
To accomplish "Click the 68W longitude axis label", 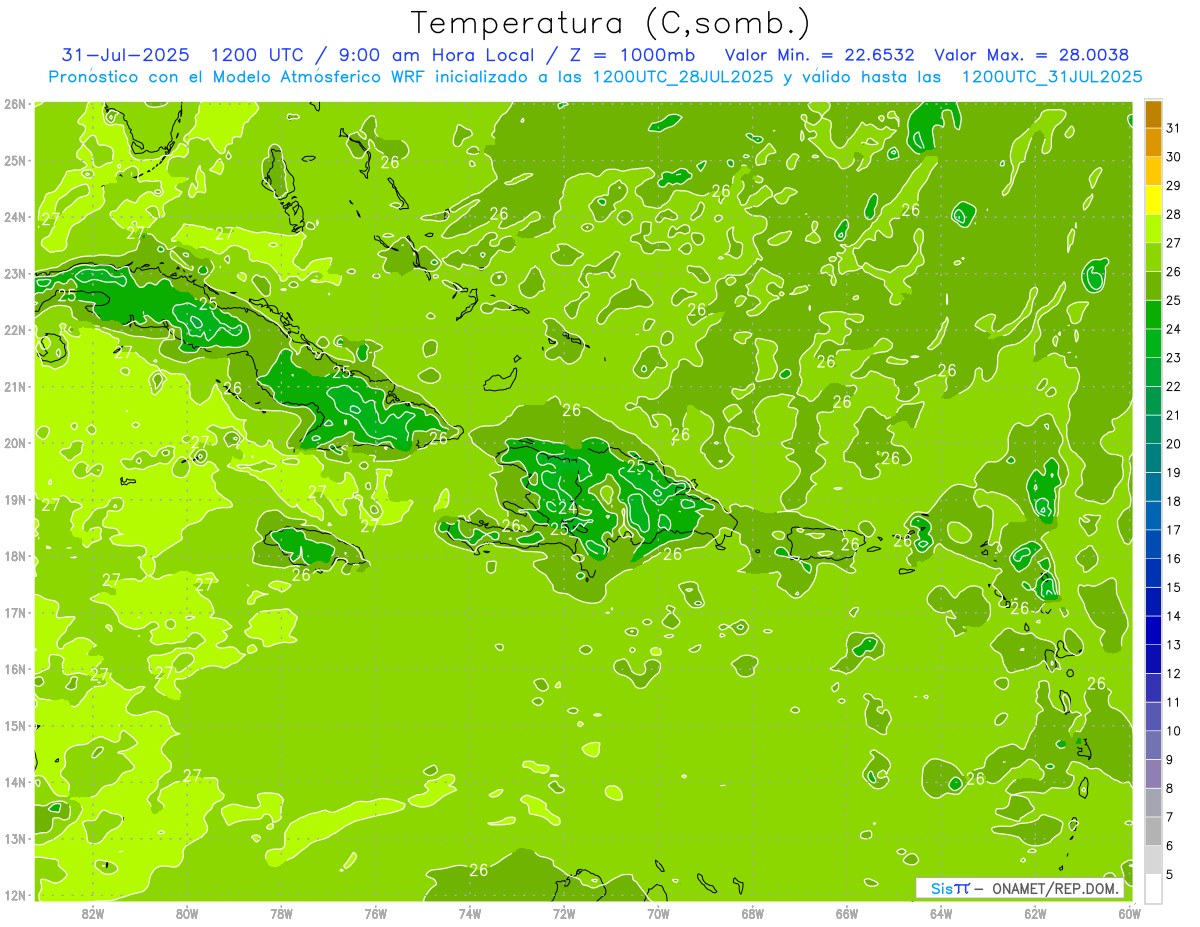I will coord(752,913).
